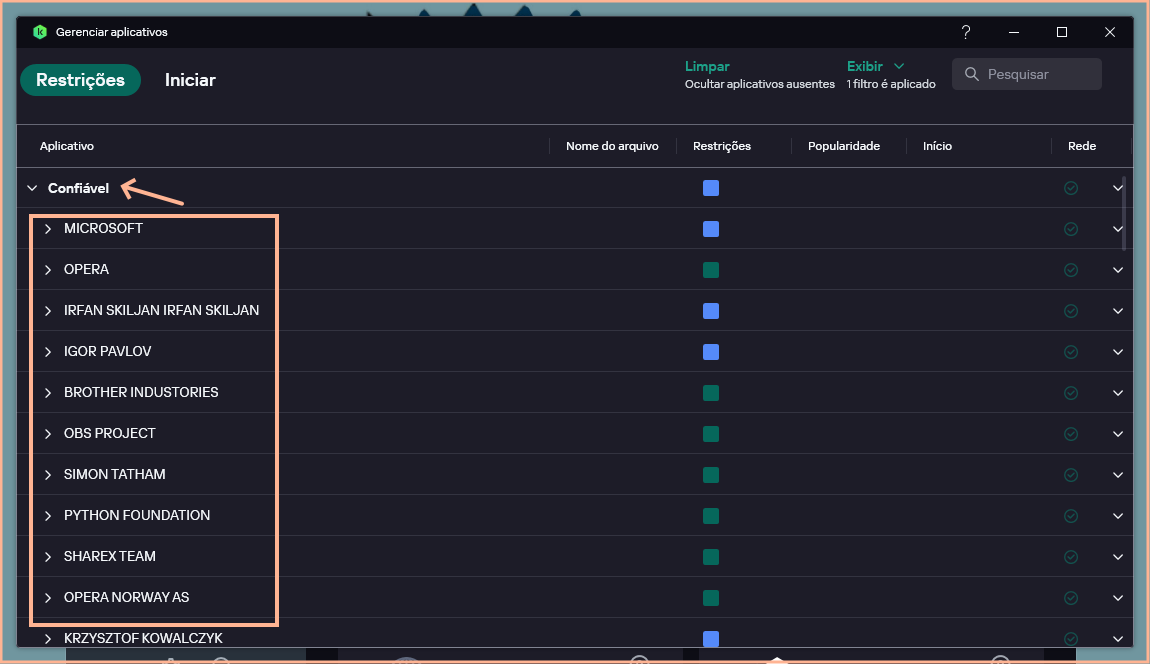The height and width of the screenshot is (664, 1150).
Task: Click network icon for OPERA NORWAY AS row
Action: pos(1071,598)
